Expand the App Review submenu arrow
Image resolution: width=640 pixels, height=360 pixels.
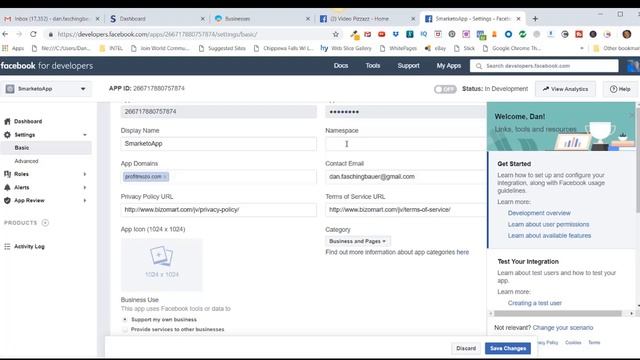pos(85,200)
